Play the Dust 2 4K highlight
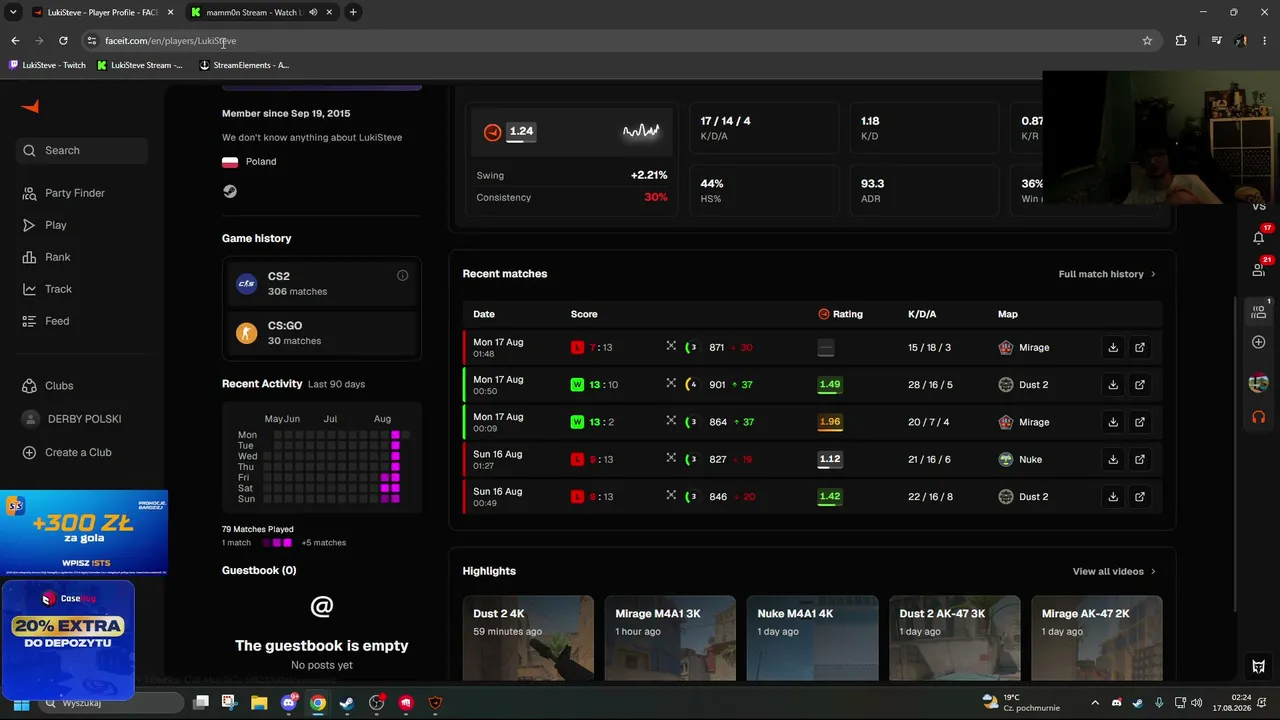The width and height of the screenshot is (1280, 720). 528,638
